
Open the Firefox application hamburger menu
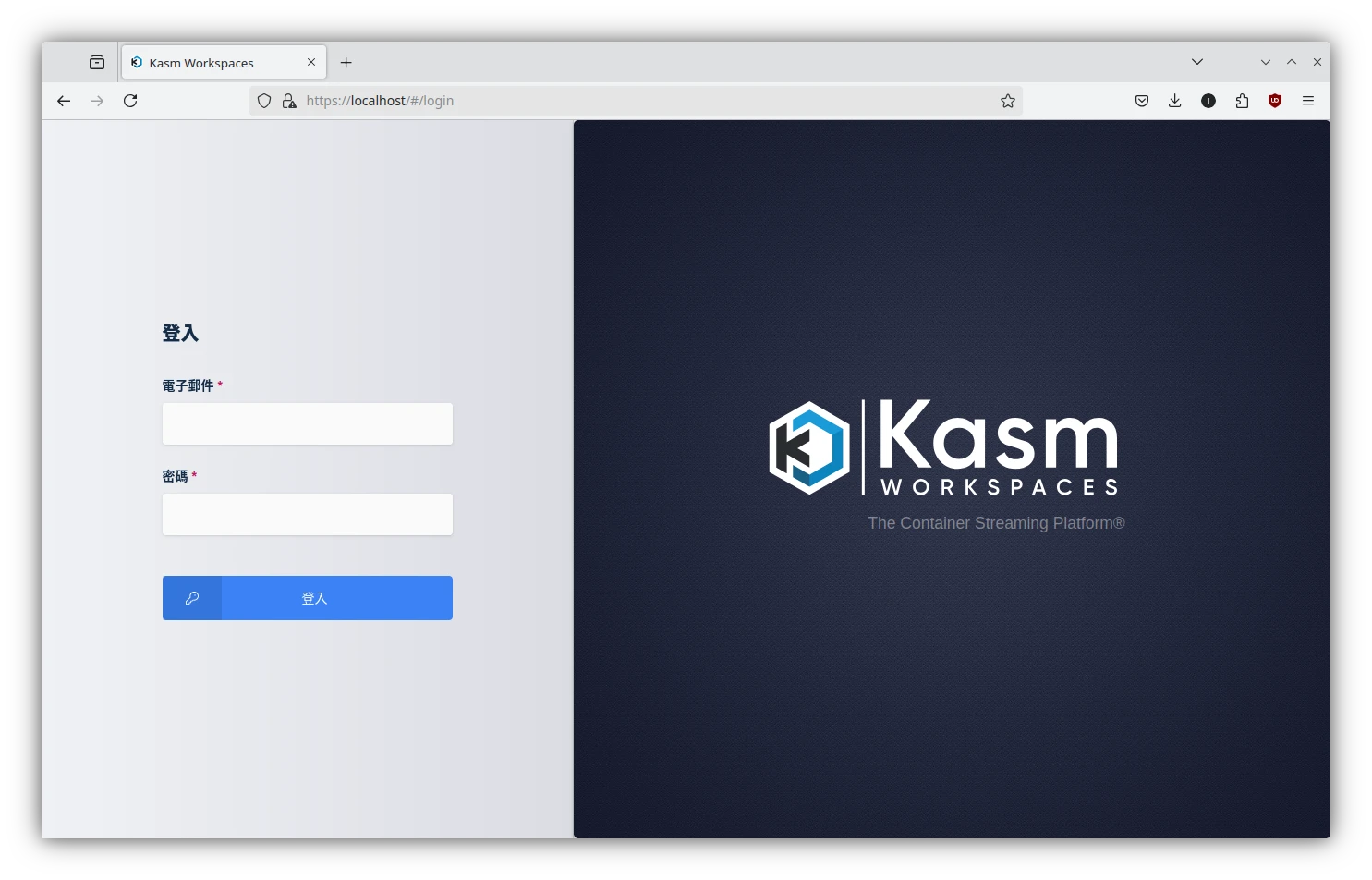1308,101
